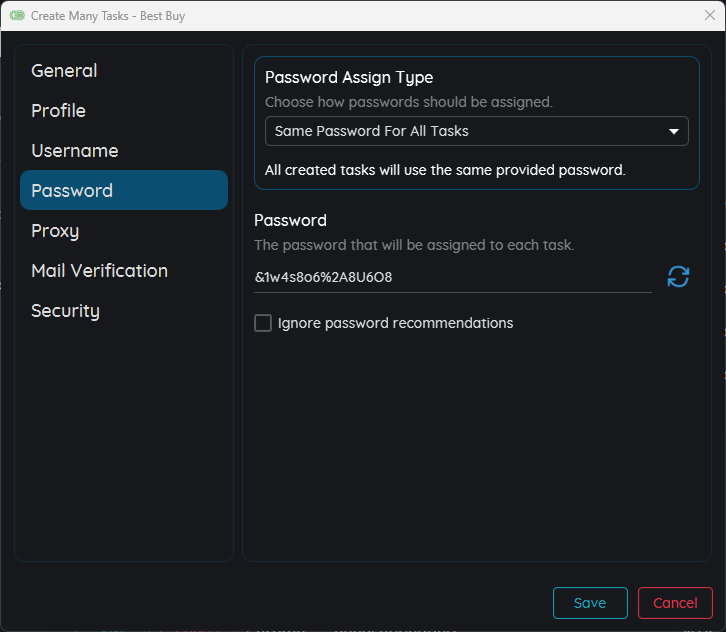Click the All created tasks description text

(445, 170)
